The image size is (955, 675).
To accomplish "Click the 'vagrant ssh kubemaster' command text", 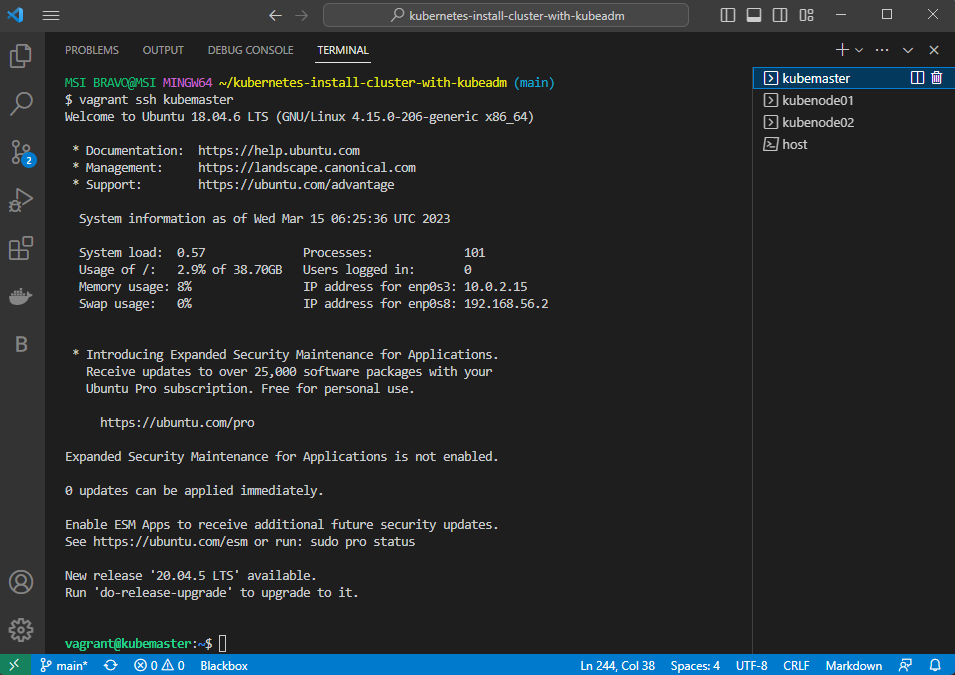I will coord(156,99).
